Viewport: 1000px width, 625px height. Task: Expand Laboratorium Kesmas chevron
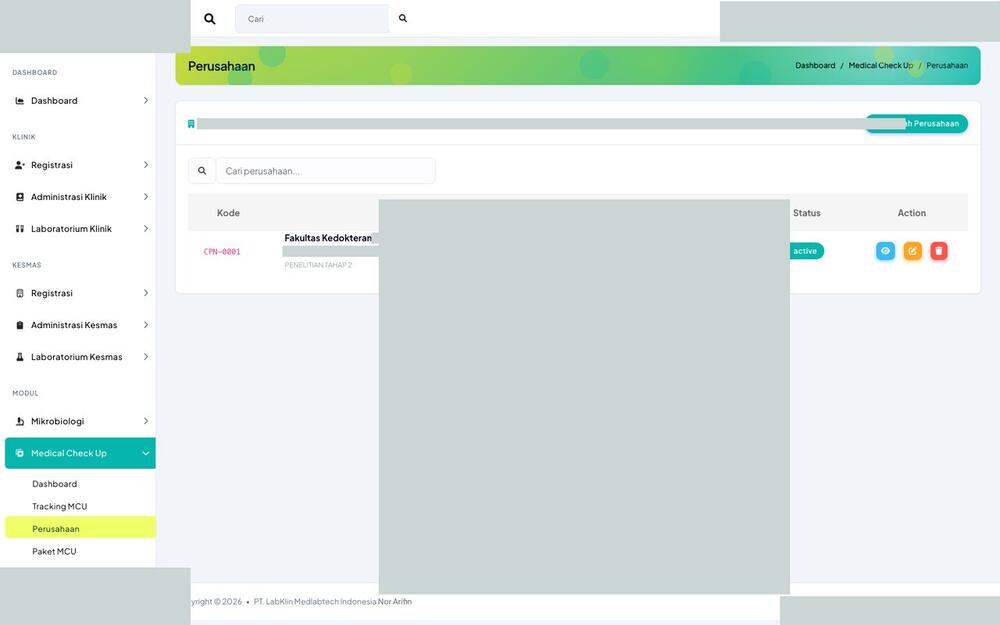[145, 357]
